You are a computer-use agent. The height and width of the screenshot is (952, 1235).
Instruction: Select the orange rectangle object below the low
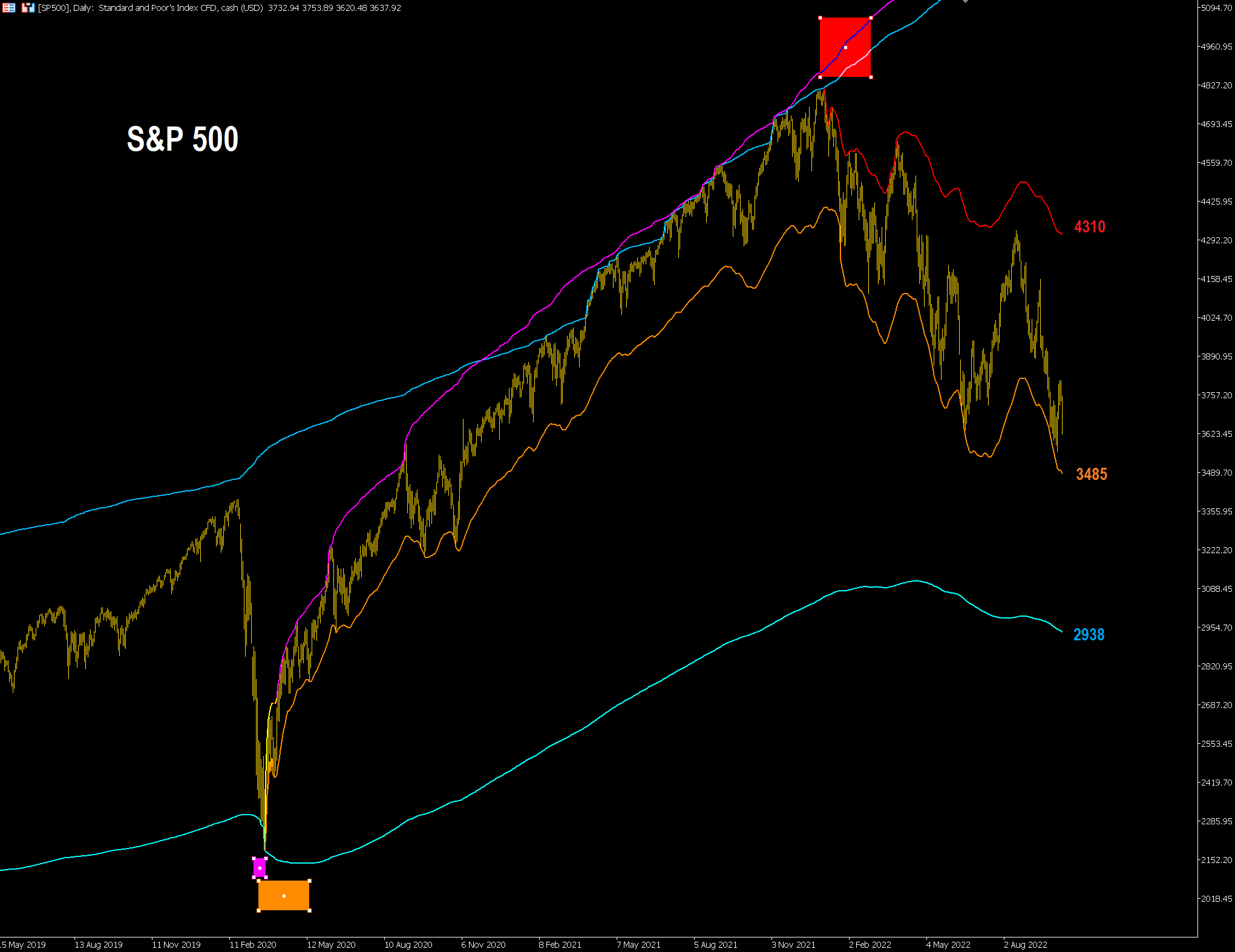click(x=284, y=896)
